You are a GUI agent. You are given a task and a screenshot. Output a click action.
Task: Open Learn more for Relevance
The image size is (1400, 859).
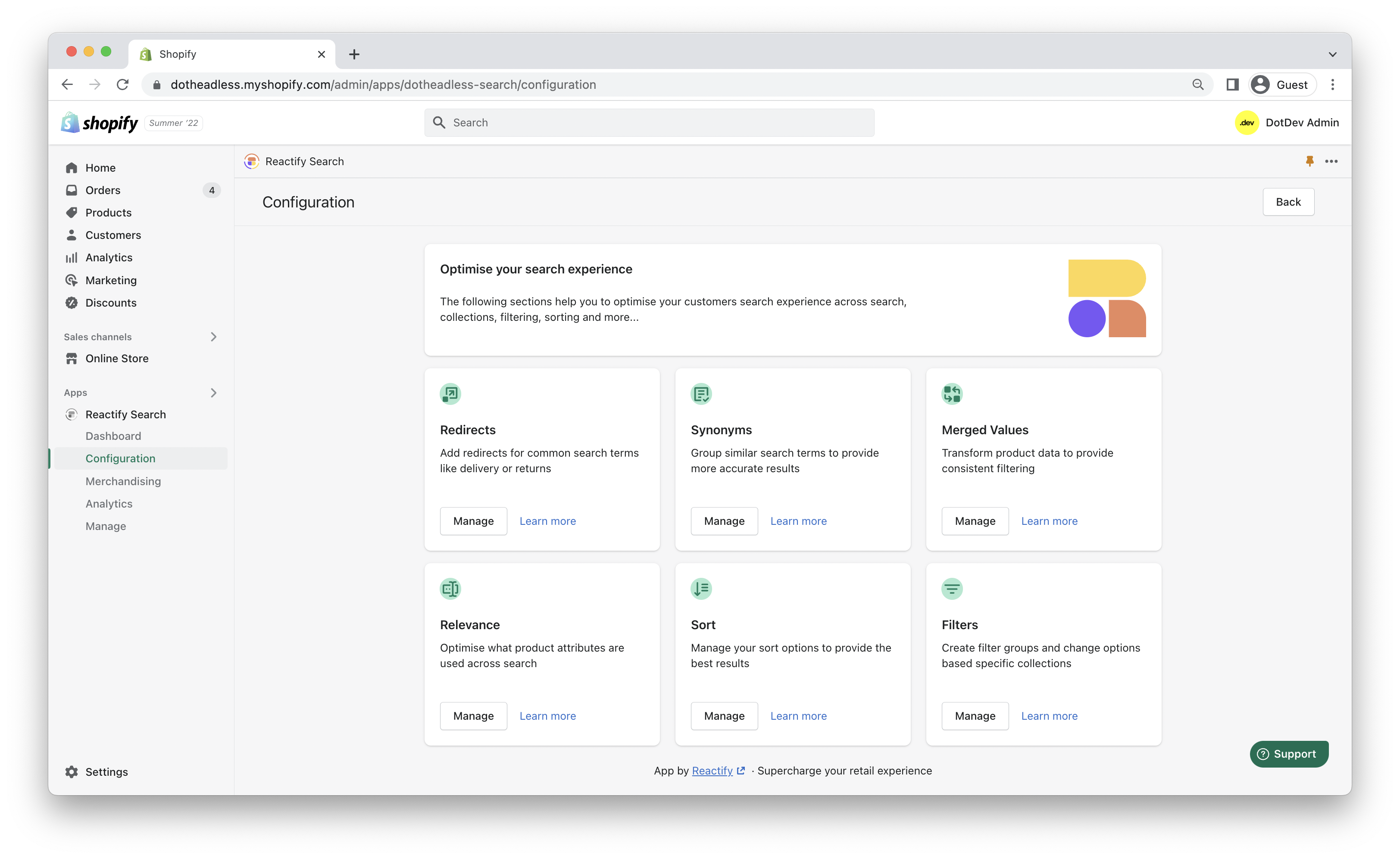(x=548, y=716)
